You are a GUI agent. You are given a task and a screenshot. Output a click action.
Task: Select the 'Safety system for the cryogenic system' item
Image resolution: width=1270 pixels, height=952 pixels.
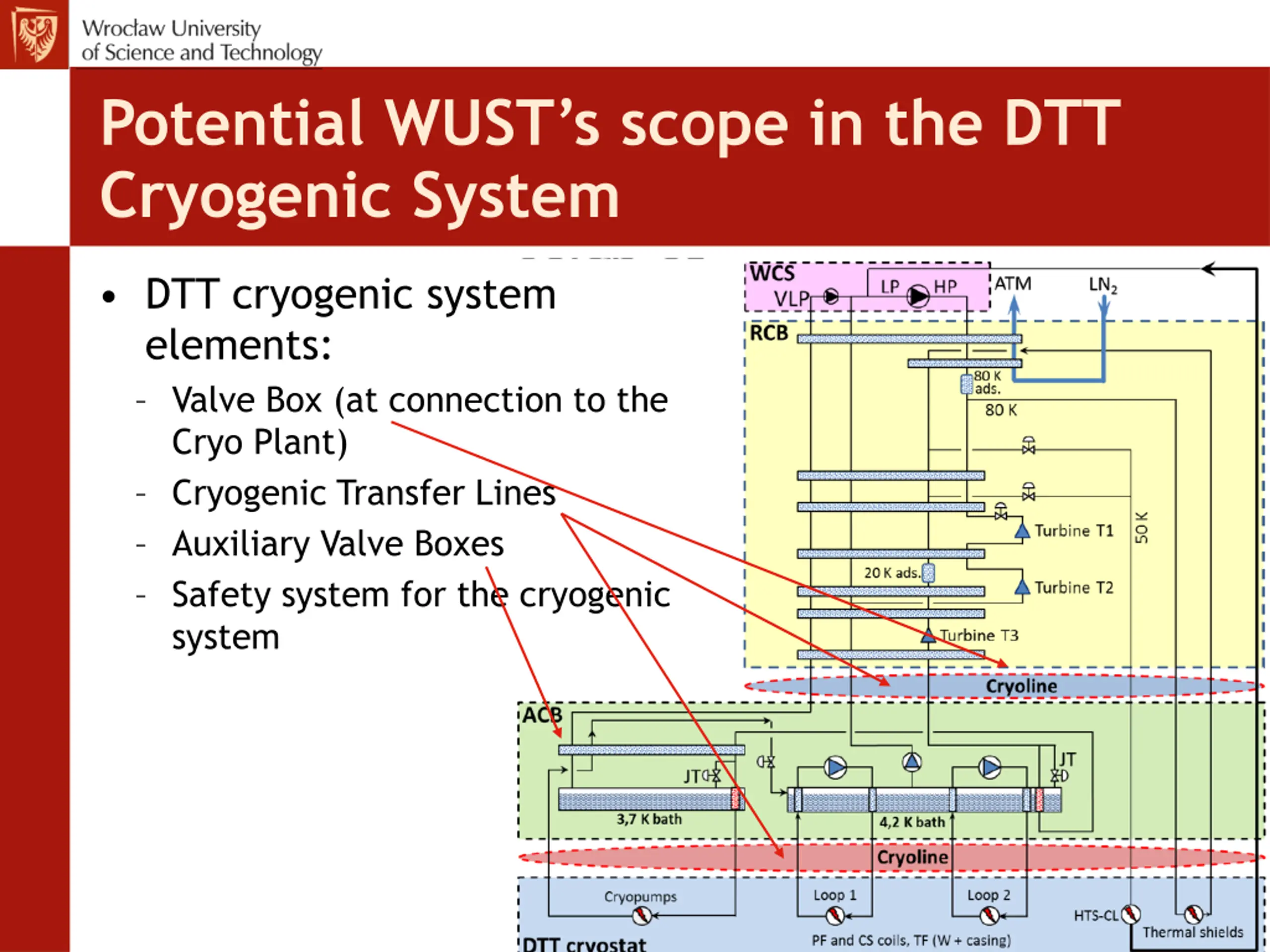(421, 615)
